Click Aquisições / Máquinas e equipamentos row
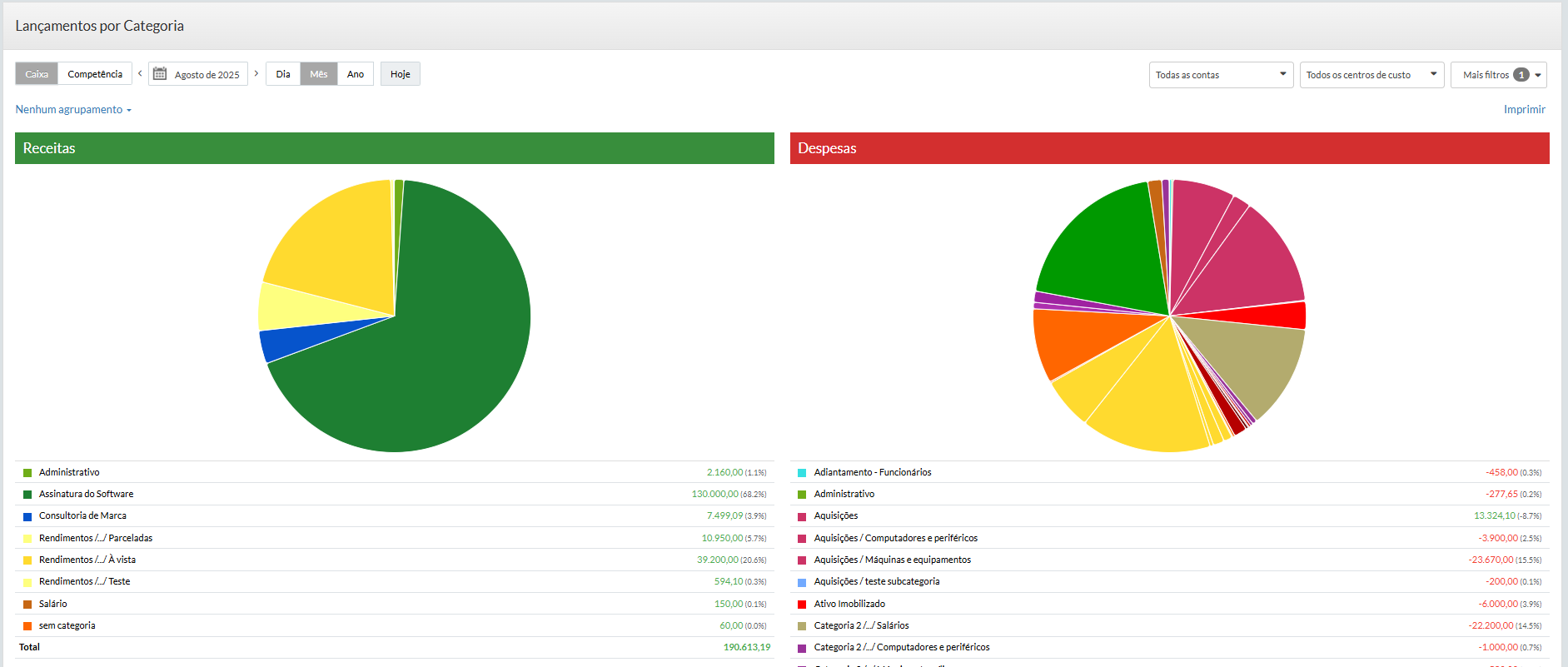Viewport: 1568px width, 667px height. (x=1169, y=560)
